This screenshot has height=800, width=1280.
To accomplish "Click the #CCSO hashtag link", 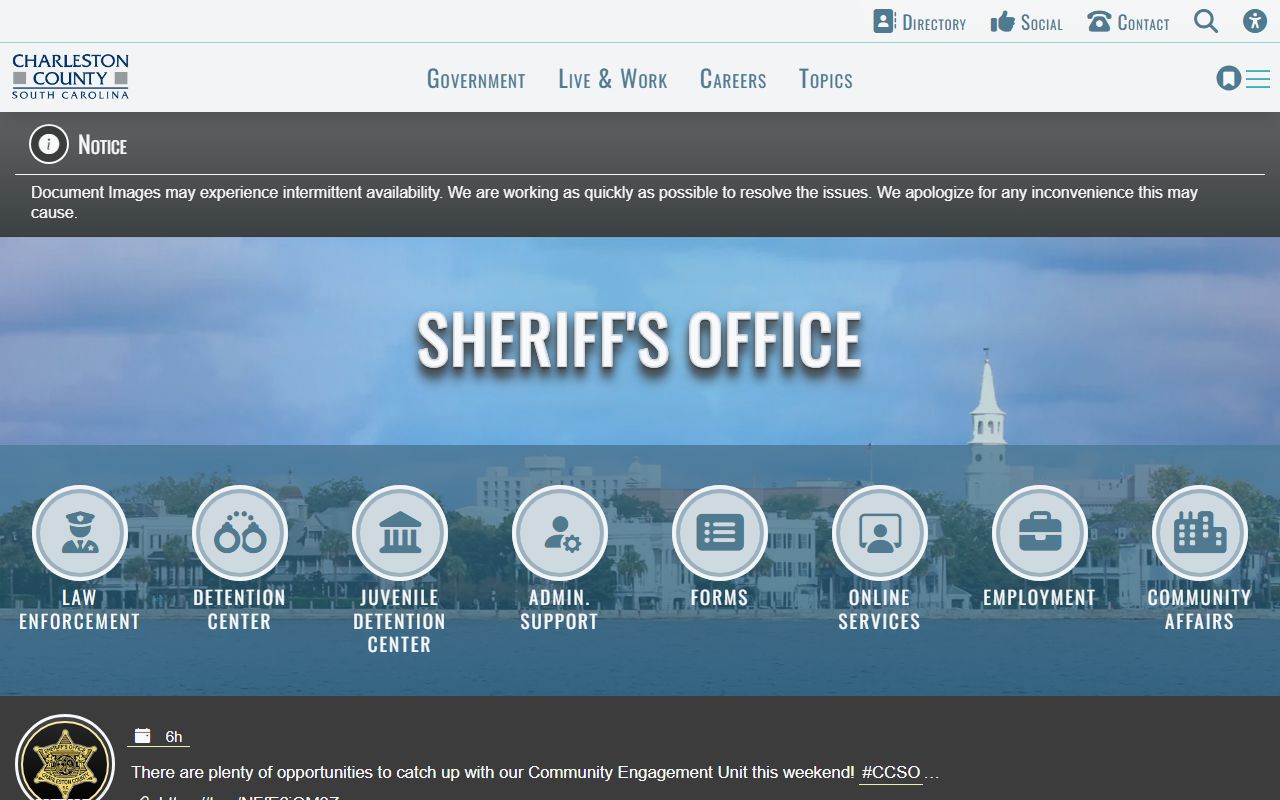I will click(890, 773).
